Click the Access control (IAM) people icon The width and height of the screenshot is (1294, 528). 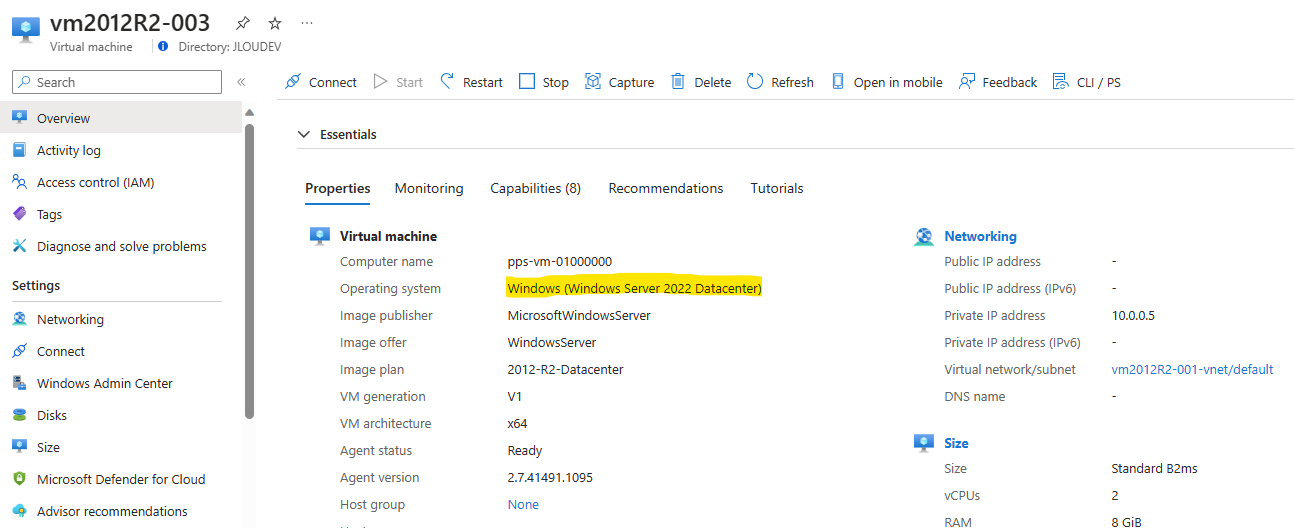(19, 182)
